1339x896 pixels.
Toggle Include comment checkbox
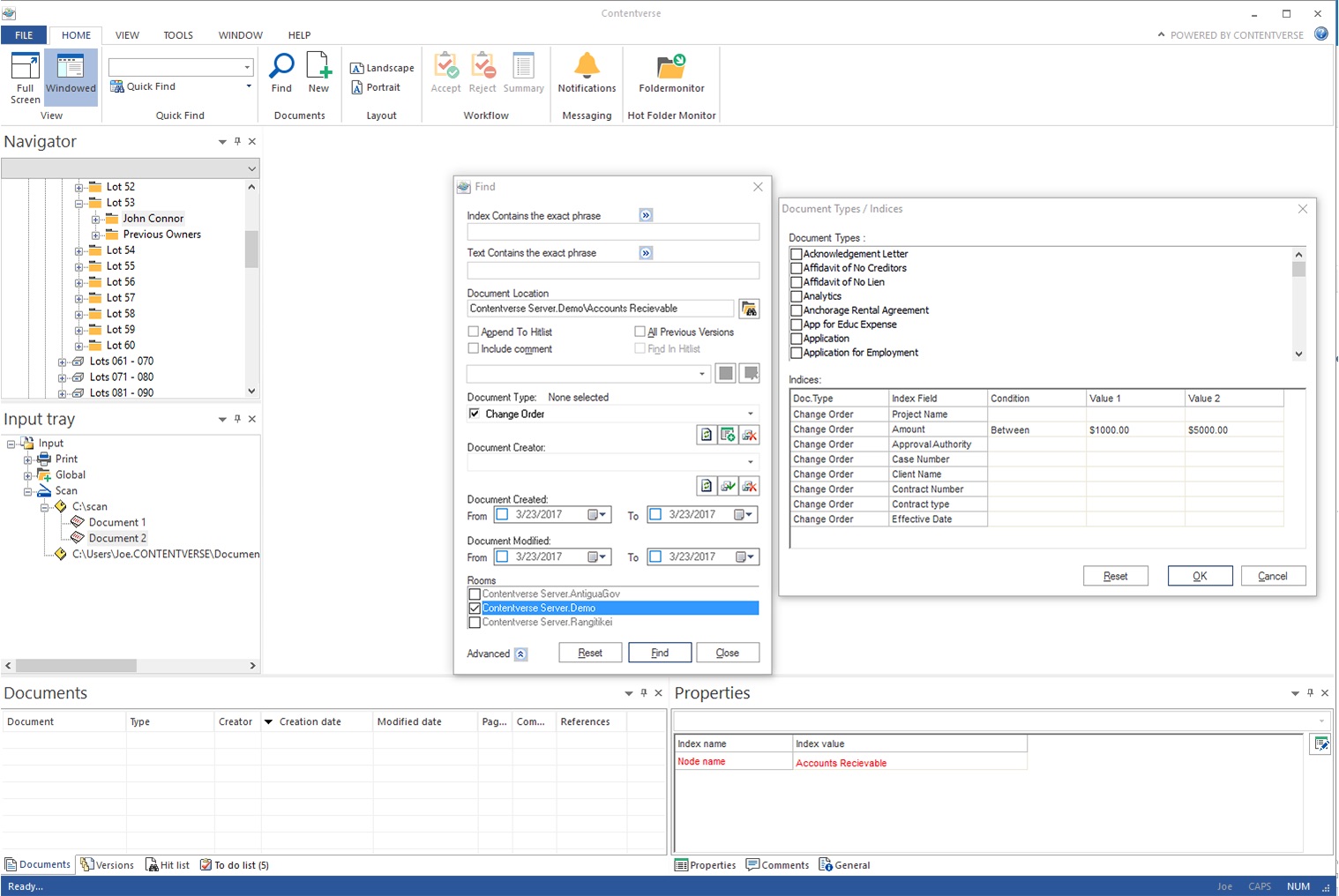pos(474,348)
